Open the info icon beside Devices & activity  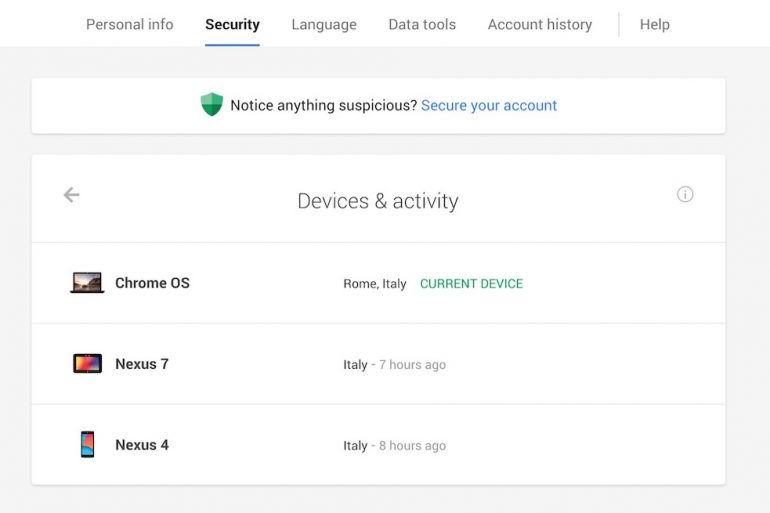[x=685, y=195]
